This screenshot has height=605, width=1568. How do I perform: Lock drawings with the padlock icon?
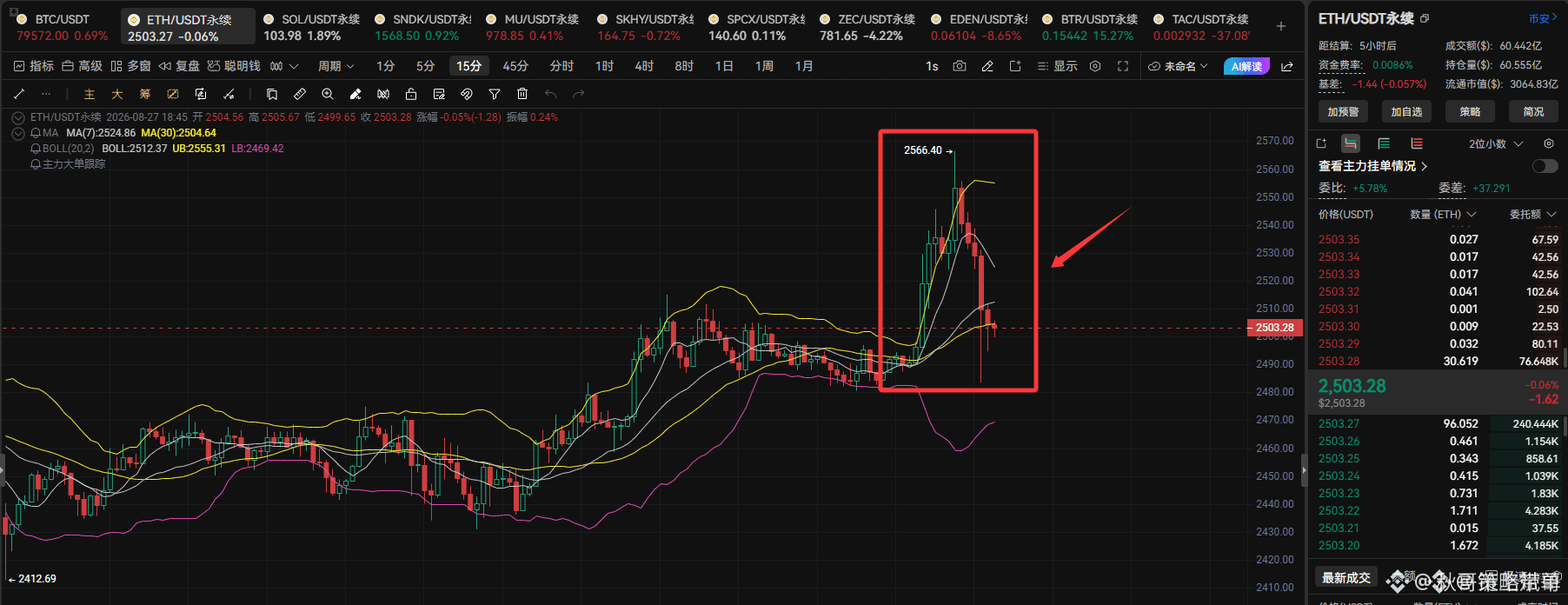[x=411, y=94]
